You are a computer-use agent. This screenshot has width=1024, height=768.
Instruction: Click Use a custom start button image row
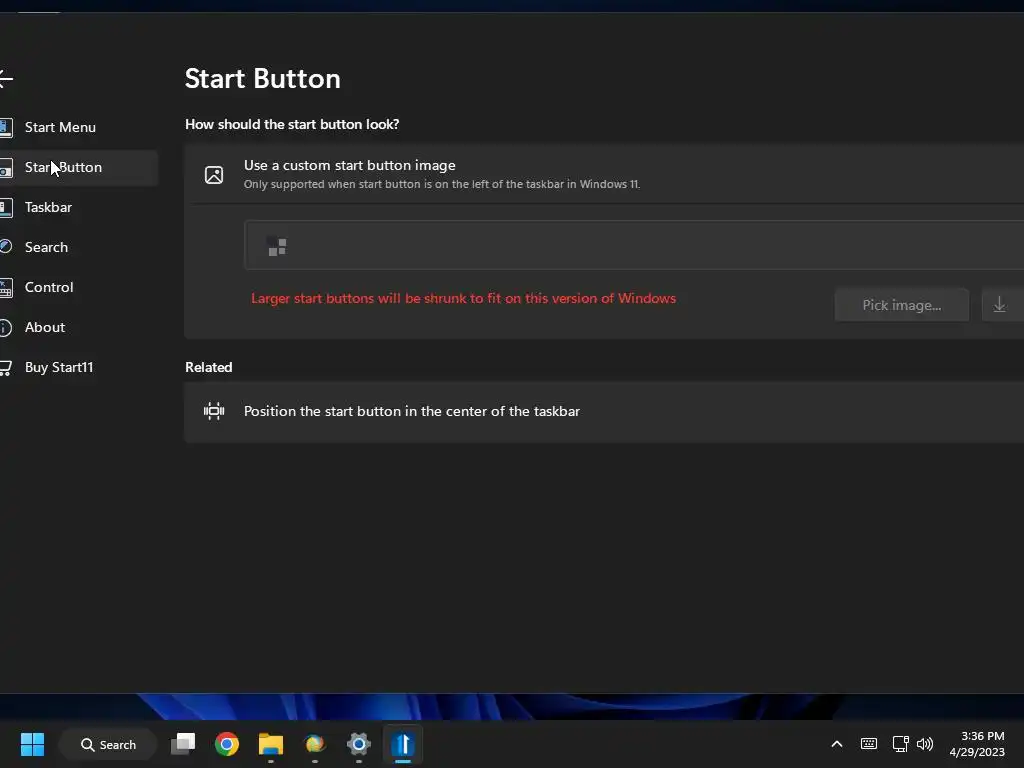(604, 174)
